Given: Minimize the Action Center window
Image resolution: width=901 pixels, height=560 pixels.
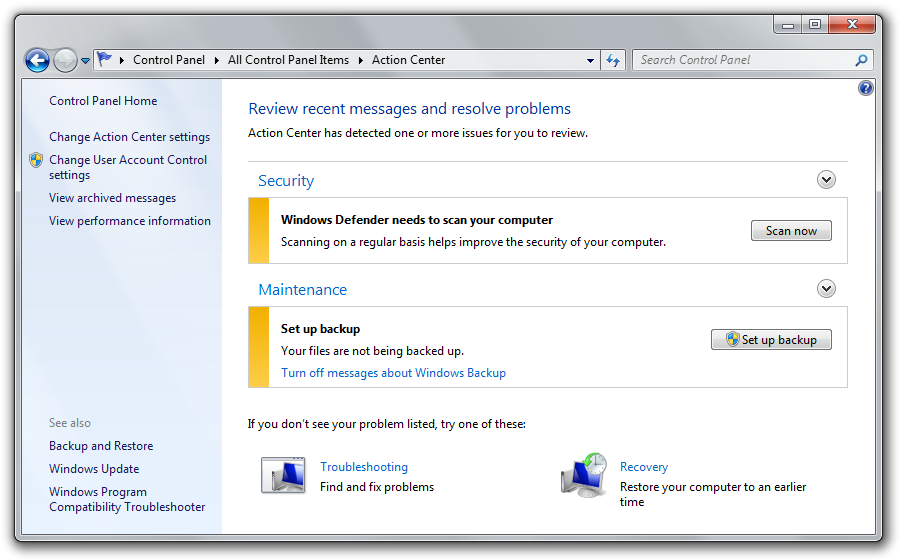Looking at the screenshot, I should click(788, 25).
